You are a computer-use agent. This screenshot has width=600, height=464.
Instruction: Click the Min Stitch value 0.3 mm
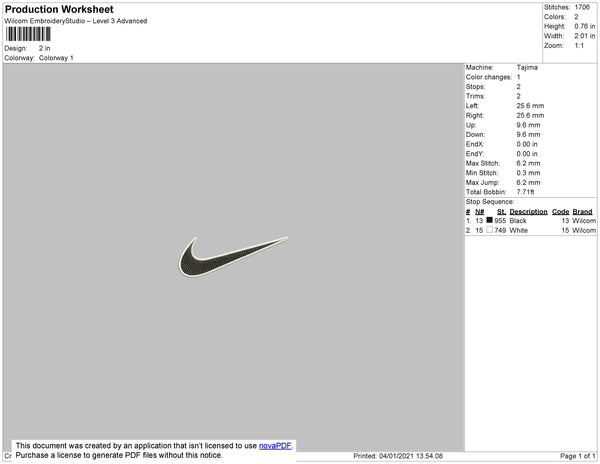click(528, 173)
